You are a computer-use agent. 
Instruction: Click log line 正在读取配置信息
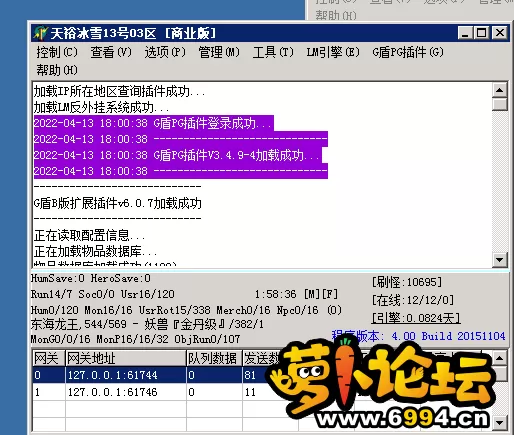coord(89,235)
